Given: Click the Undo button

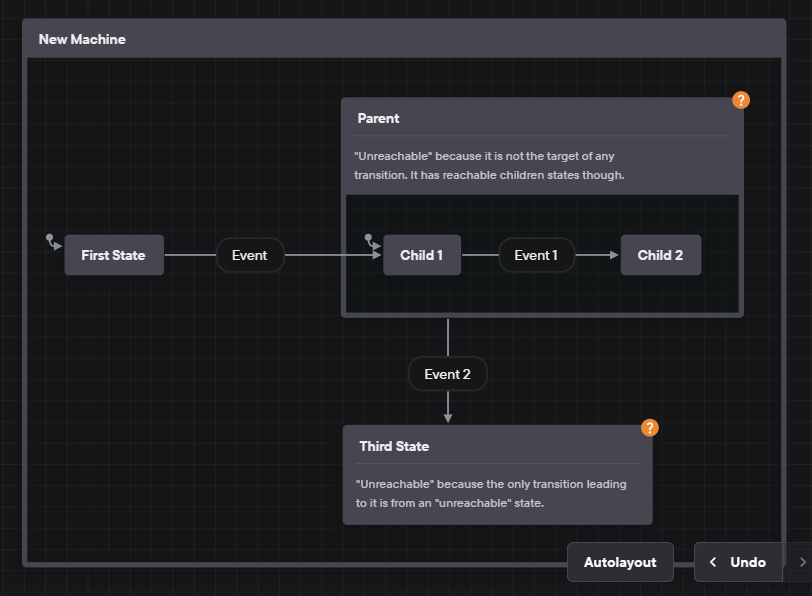Looking at the screenshot, I should coord(746,562).
